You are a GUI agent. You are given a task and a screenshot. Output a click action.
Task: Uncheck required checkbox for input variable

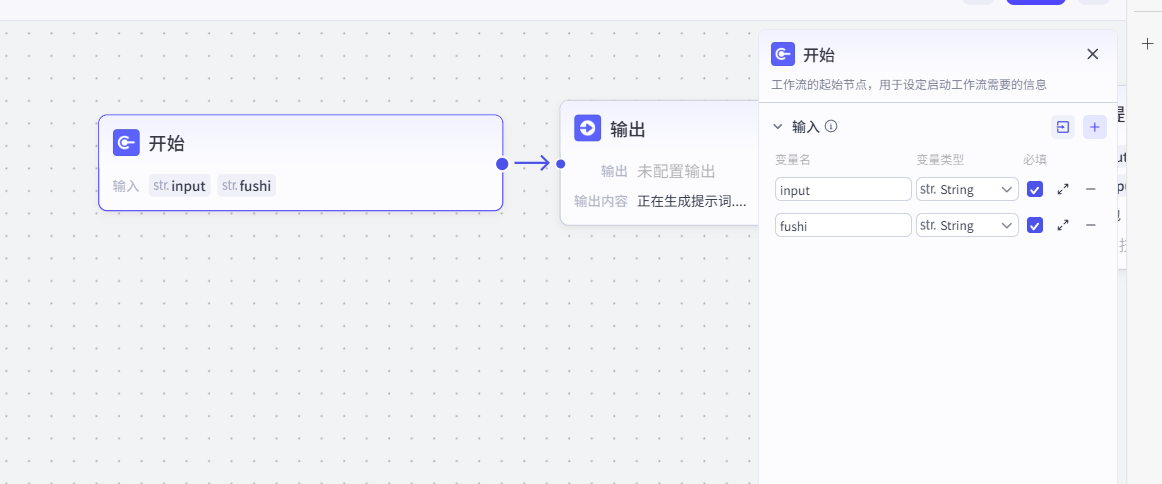coord(1035,189)
